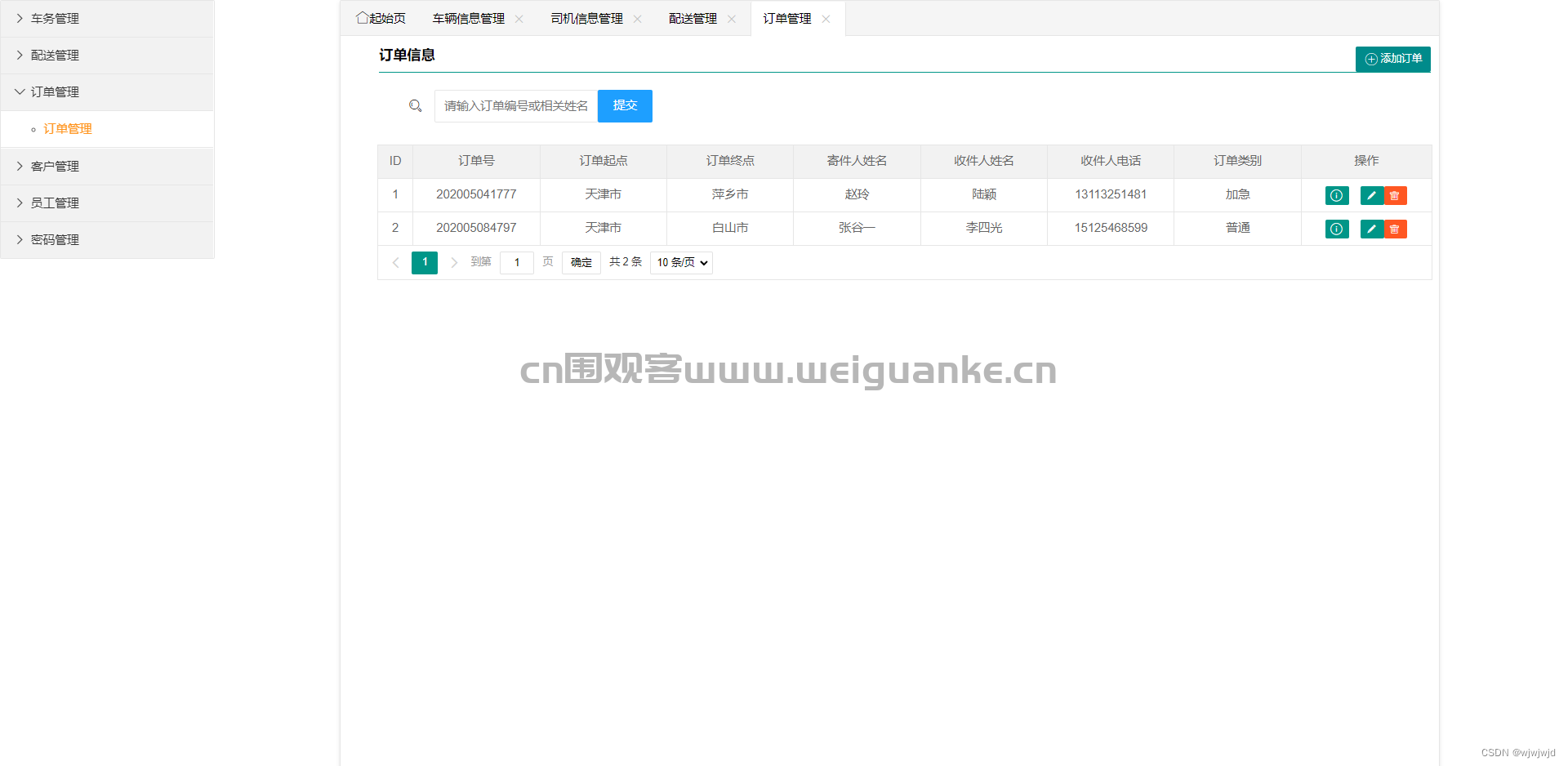Select 萍乡市 destination cell

click(730, 194)
